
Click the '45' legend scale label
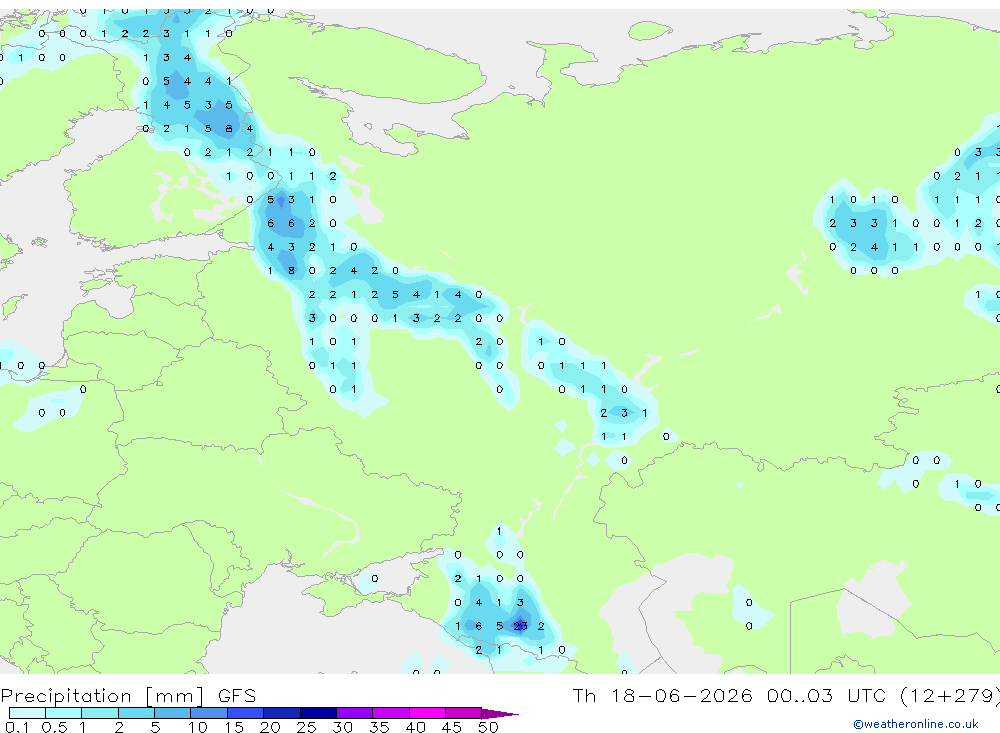[452, 727]
